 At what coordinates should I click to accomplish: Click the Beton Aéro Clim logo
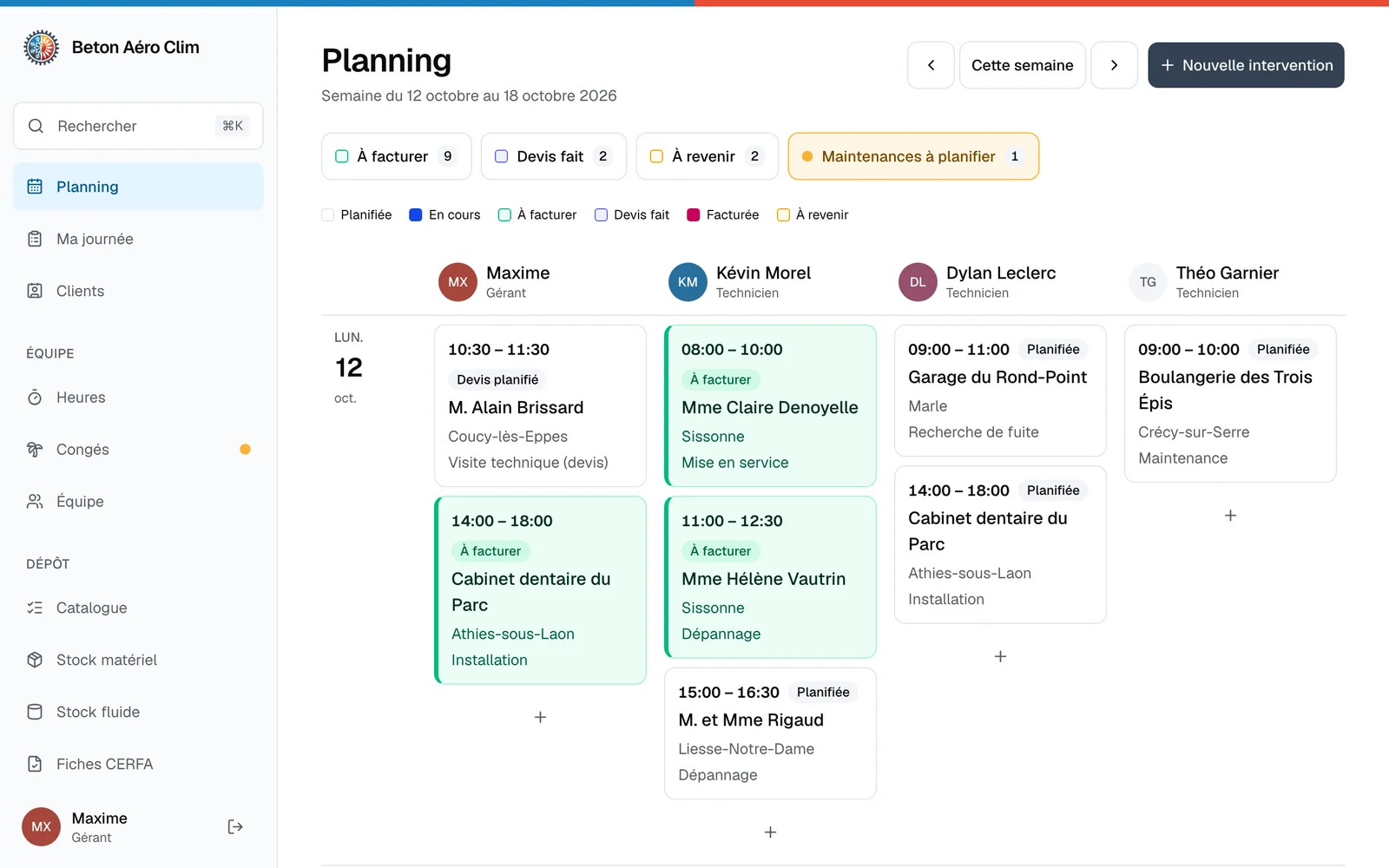[41, 48]
